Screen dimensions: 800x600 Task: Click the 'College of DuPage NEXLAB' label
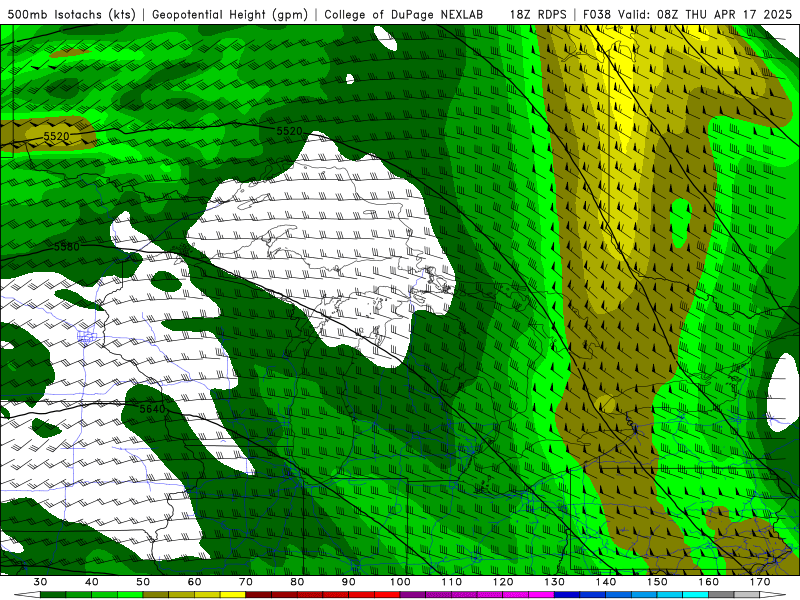[404, 15]
